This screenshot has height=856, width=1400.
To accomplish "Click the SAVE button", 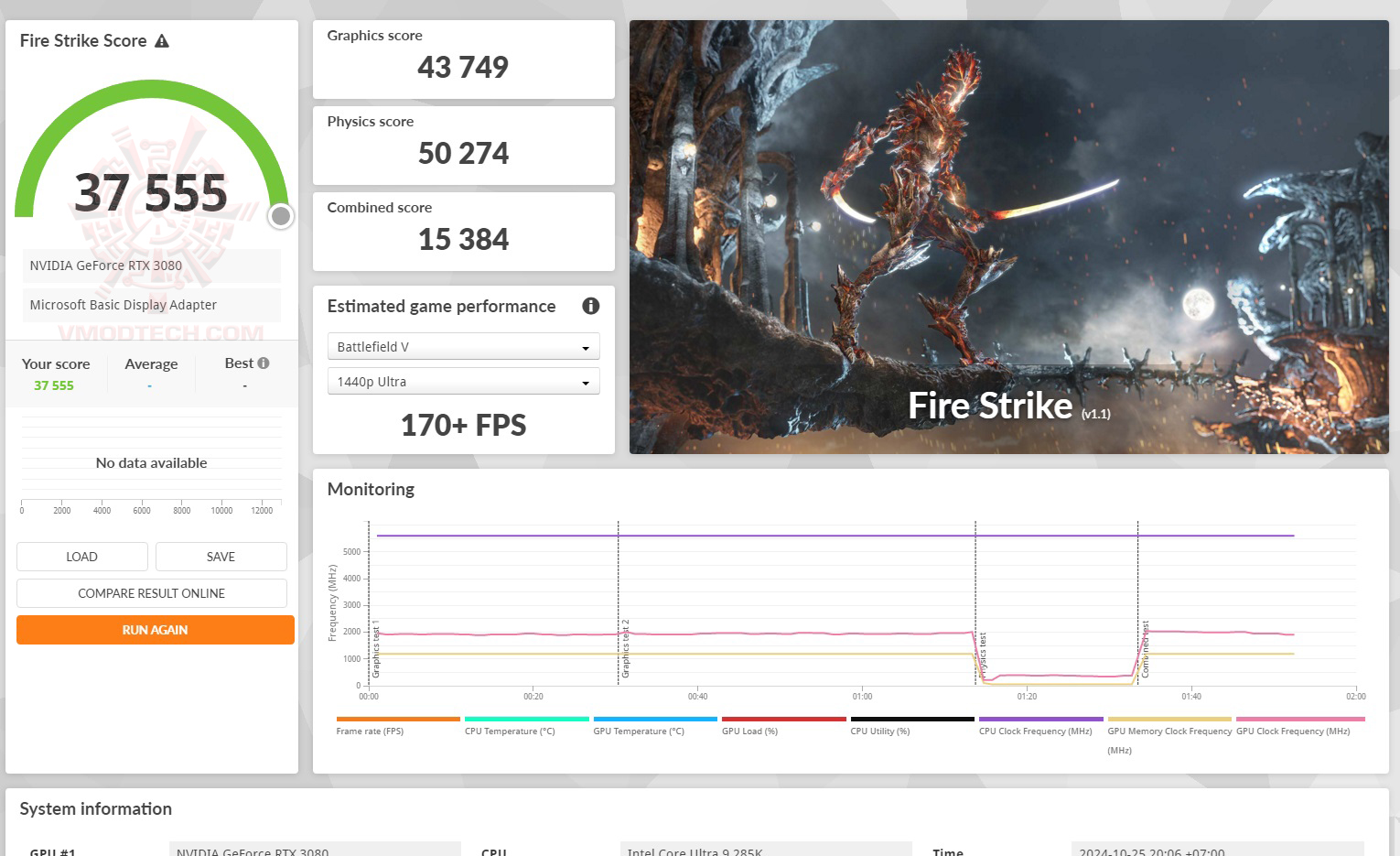I will pyautogui.click(x=221, y=556).
